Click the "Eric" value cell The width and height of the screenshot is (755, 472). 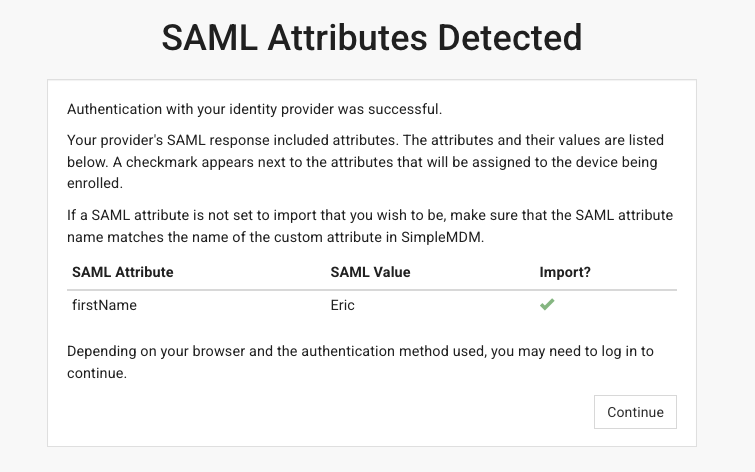[x=342, y=305]
